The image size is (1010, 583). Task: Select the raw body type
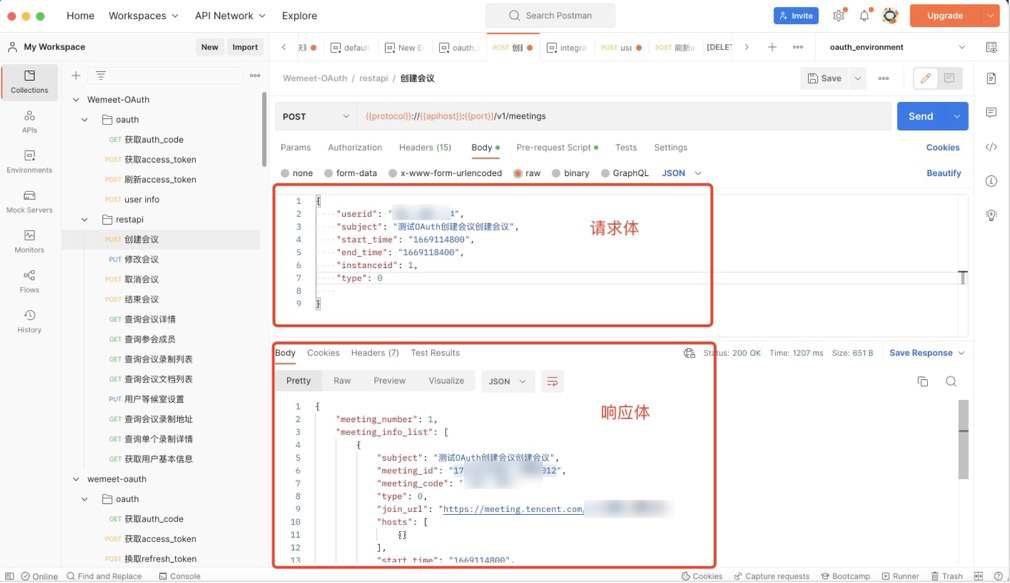[x=527, y=173]
